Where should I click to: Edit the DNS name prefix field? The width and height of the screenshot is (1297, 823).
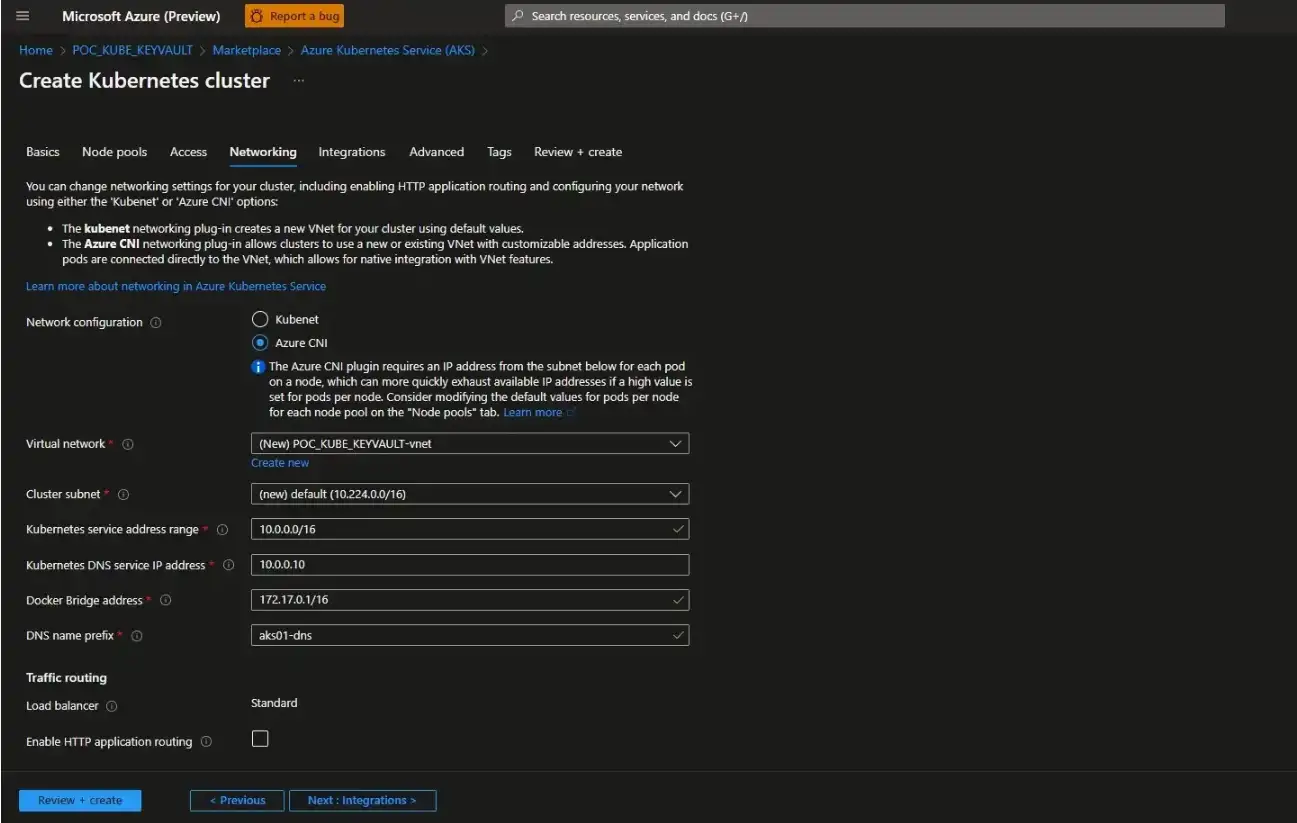(x=470, y=635)
